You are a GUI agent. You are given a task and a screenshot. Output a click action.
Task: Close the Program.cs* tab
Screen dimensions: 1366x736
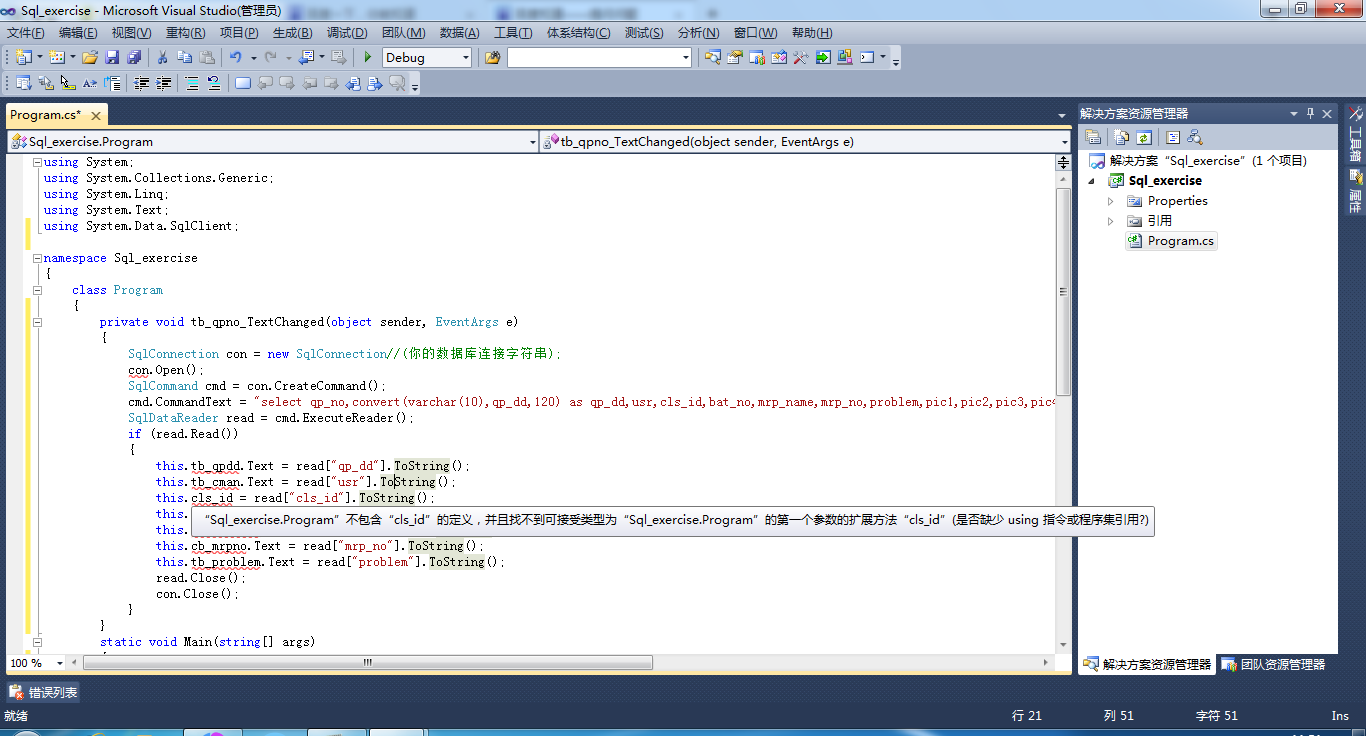(x=96, y=115)
